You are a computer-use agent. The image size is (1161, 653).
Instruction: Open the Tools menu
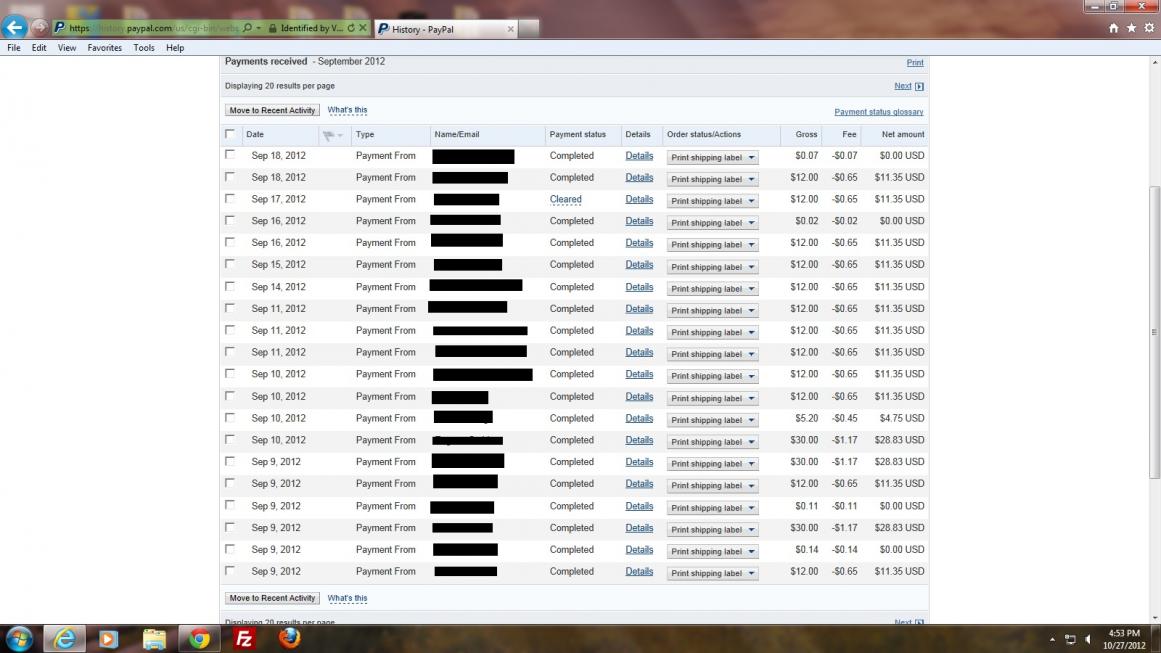pyautogui.click(x=144, y=48)
